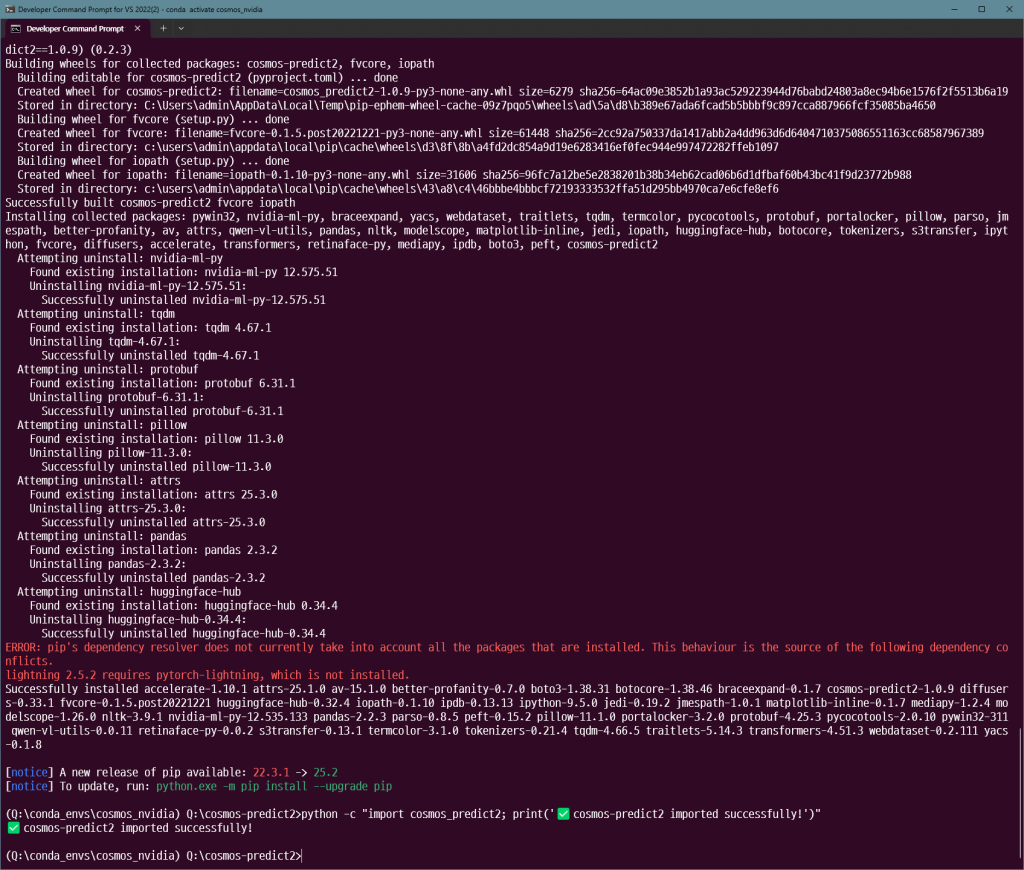Open a new tab with plus button
The width and height of the screenshot is (1024, 870).
[165, 29]
